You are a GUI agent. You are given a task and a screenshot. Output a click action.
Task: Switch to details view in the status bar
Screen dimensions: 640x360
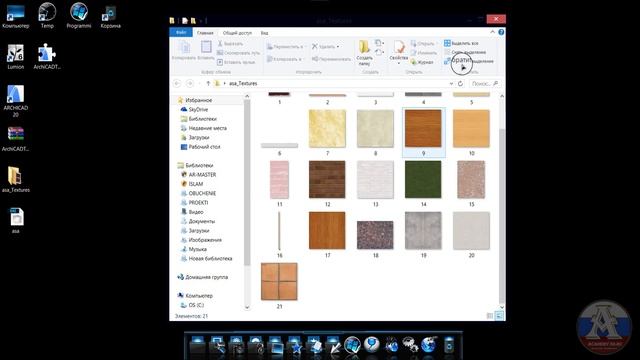(490, 316)
